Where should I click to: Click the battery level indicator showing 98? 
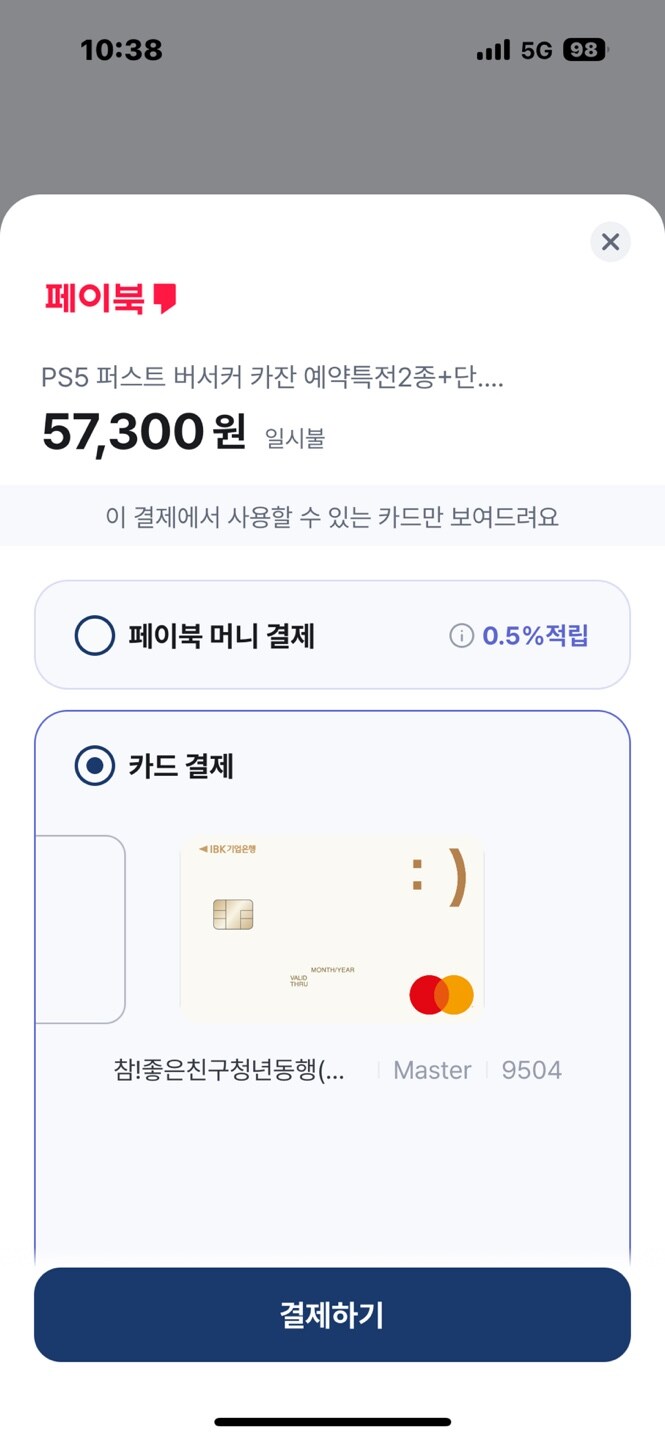coord(583,49)
